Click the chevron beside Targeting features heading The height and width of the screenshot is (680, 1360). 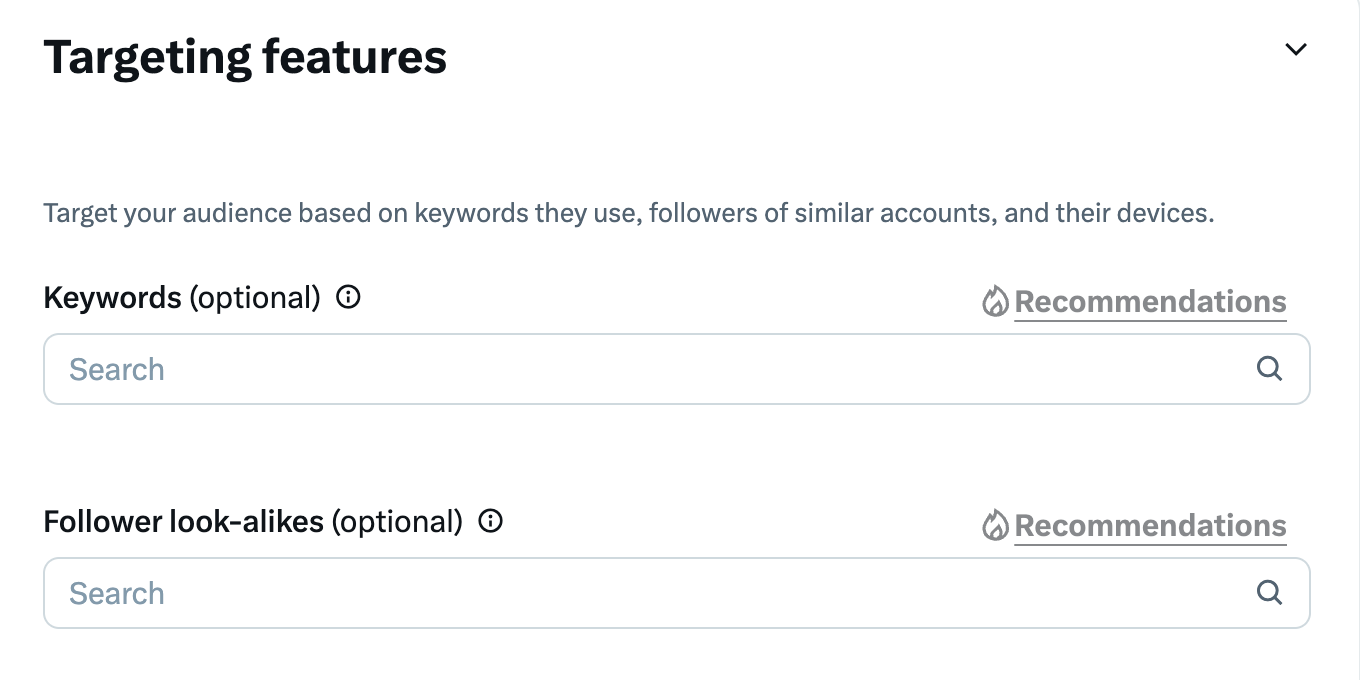[x=1296, y=48]
